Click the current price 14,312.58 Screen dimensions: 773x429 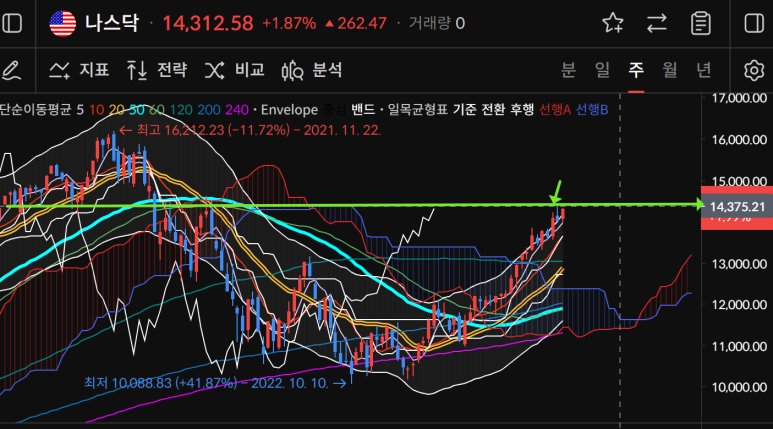[x=208, y=23]
